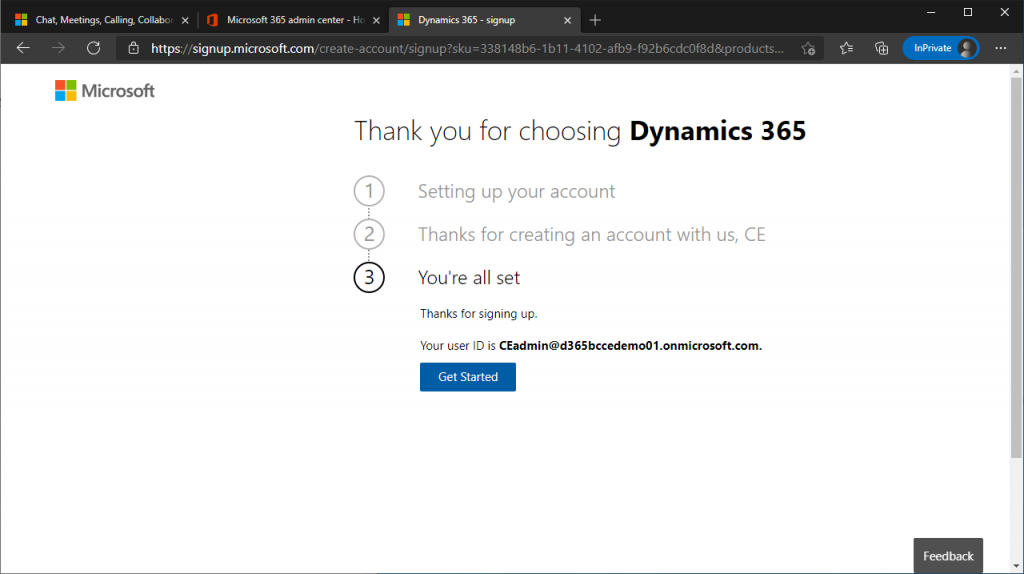Viewport: 1024px width, 574px height.
Task: Click the browser Back arrow
Action: pos(23,48)
